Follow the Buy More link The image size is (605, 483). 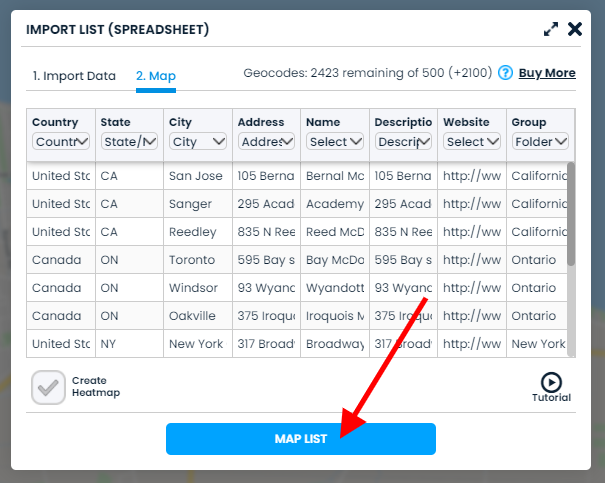pyautogui.click(x=547, y=73)
